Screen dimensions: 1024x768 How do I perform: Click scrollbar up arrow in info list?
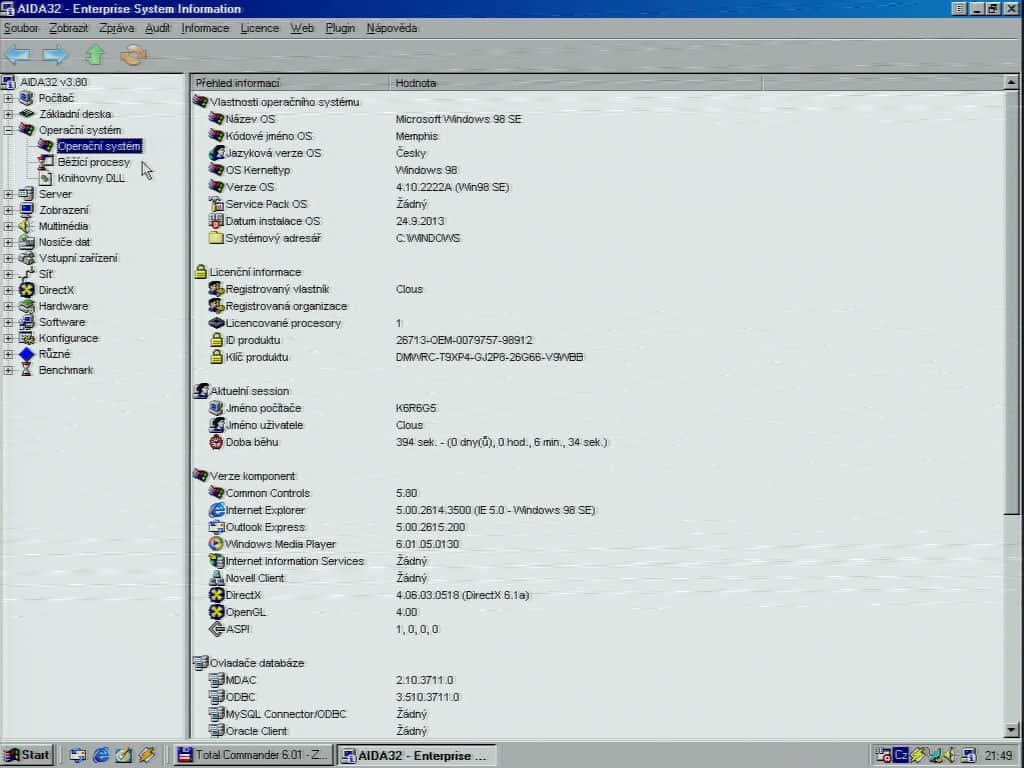(x=1011, y=82)
